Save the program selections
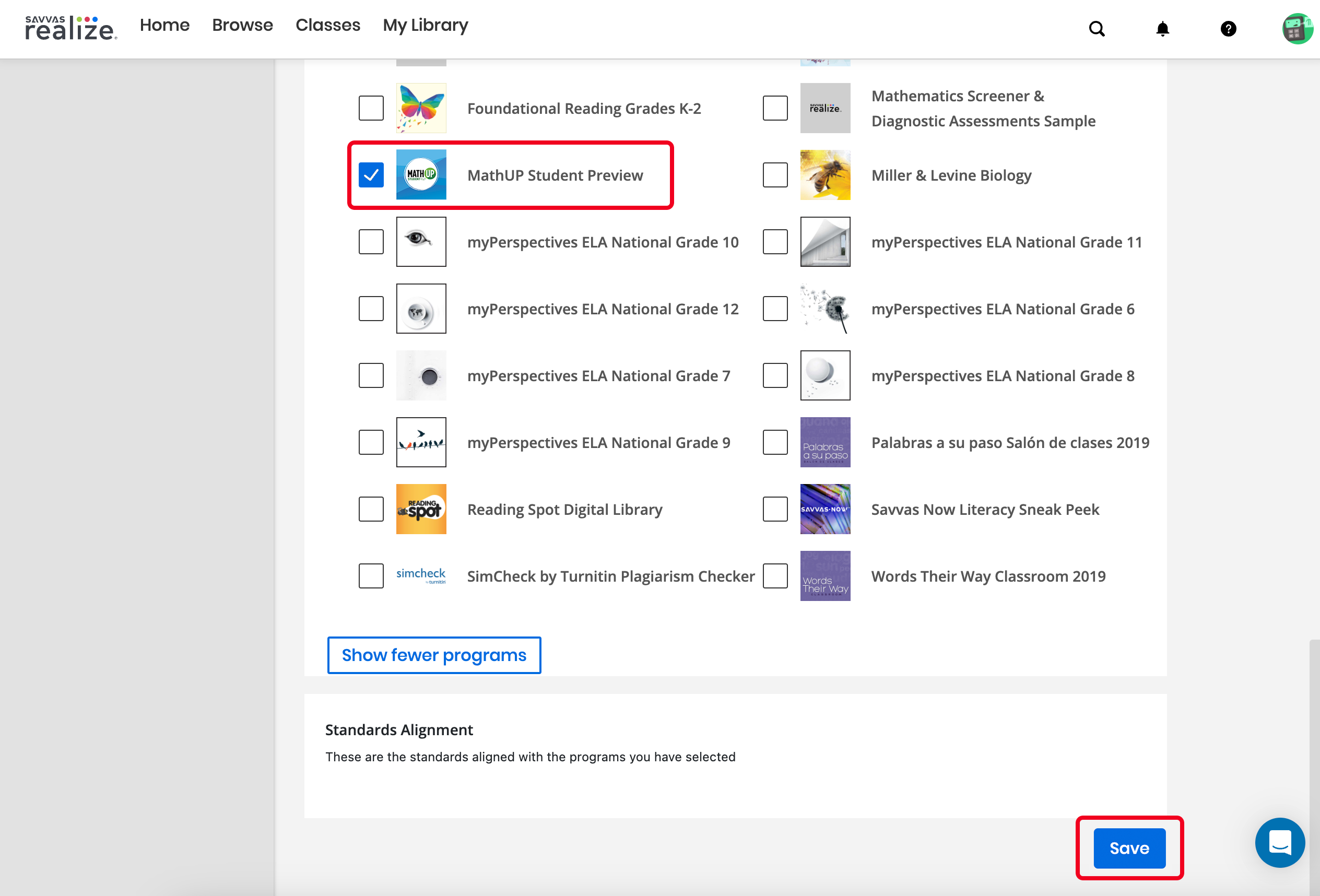Image resolution: width=1320 pixels, height=896 pixels. click(1129, 848)
